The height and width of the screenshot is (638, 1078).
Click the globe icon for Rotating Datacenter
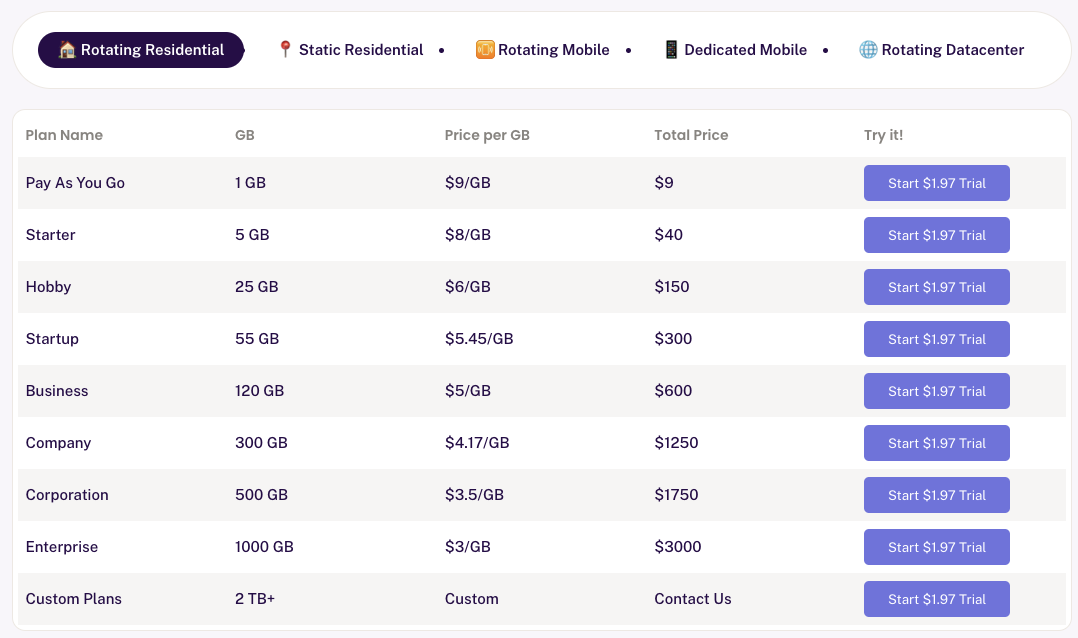click(868, 50)
